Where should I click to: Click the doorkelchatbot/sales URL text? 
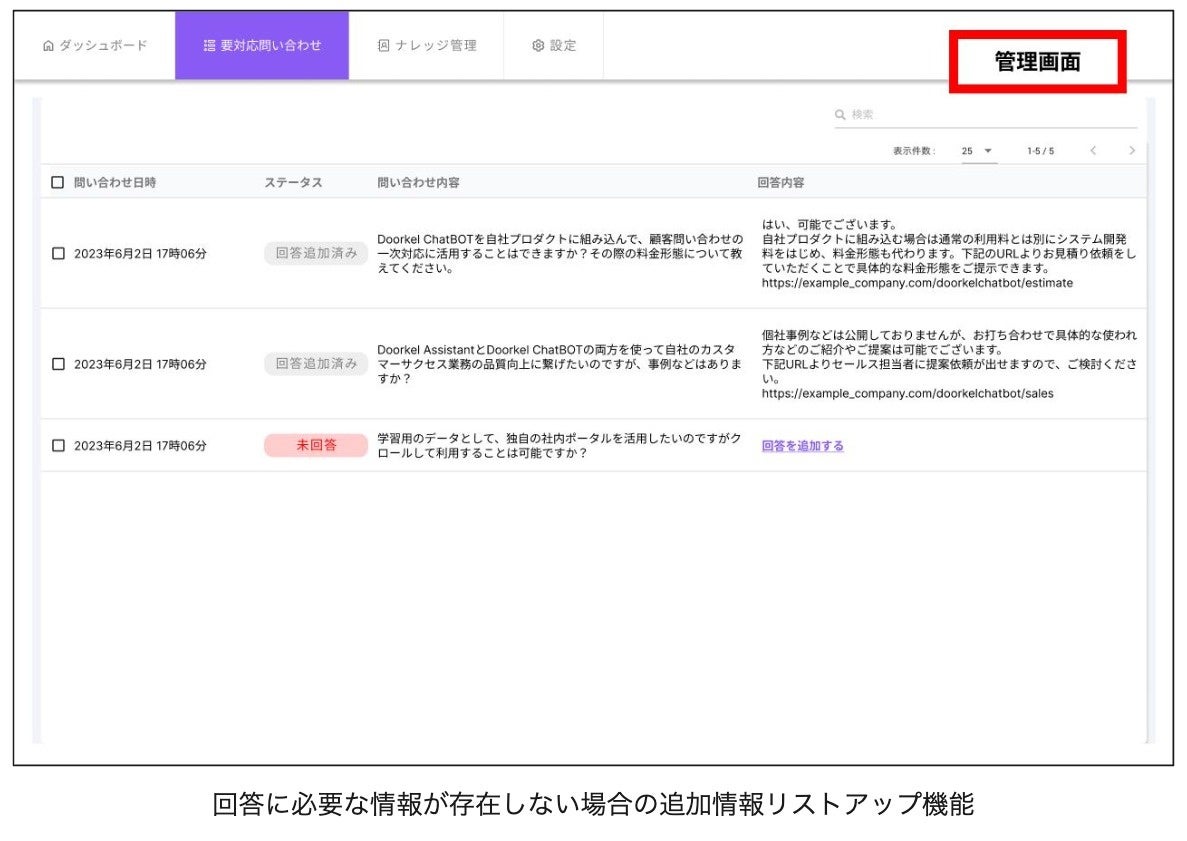click(x=908, y=394)
